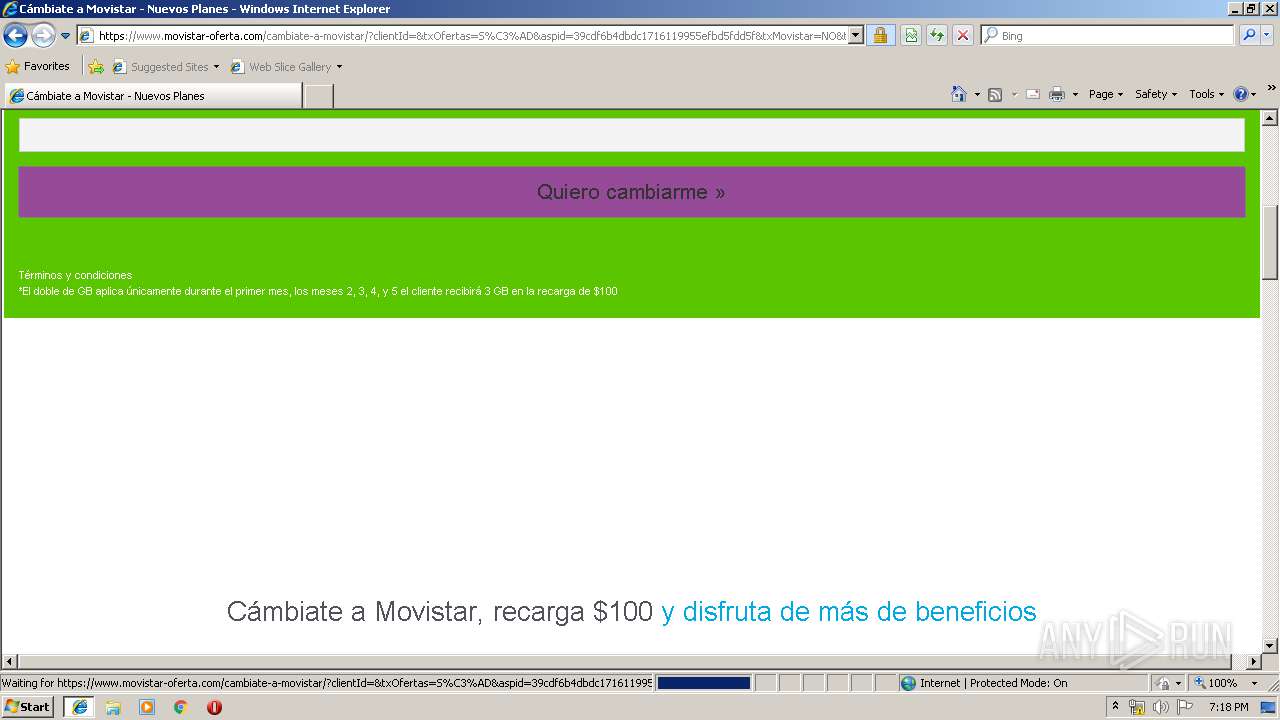Expand the address bar history dropdown
1280x720 pixels.
tap(856, 36)
